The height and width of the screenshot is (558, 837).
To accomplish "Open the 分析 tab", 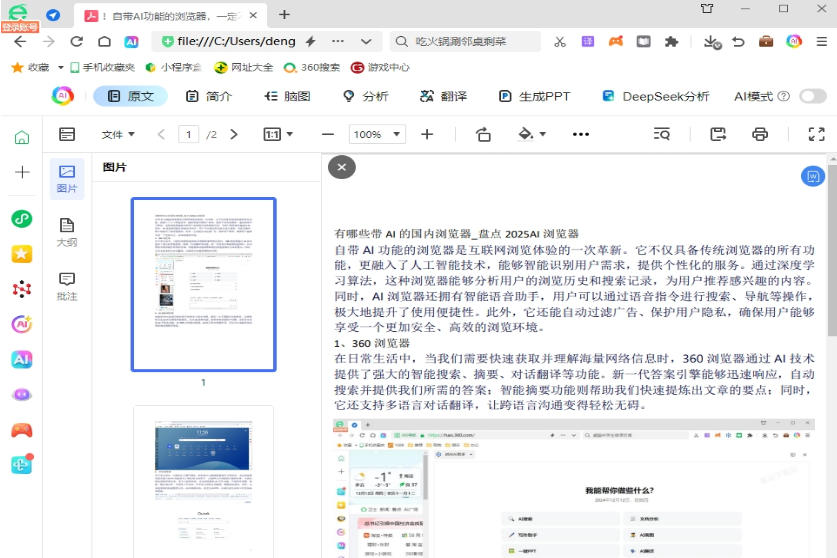I will point(365,96).
